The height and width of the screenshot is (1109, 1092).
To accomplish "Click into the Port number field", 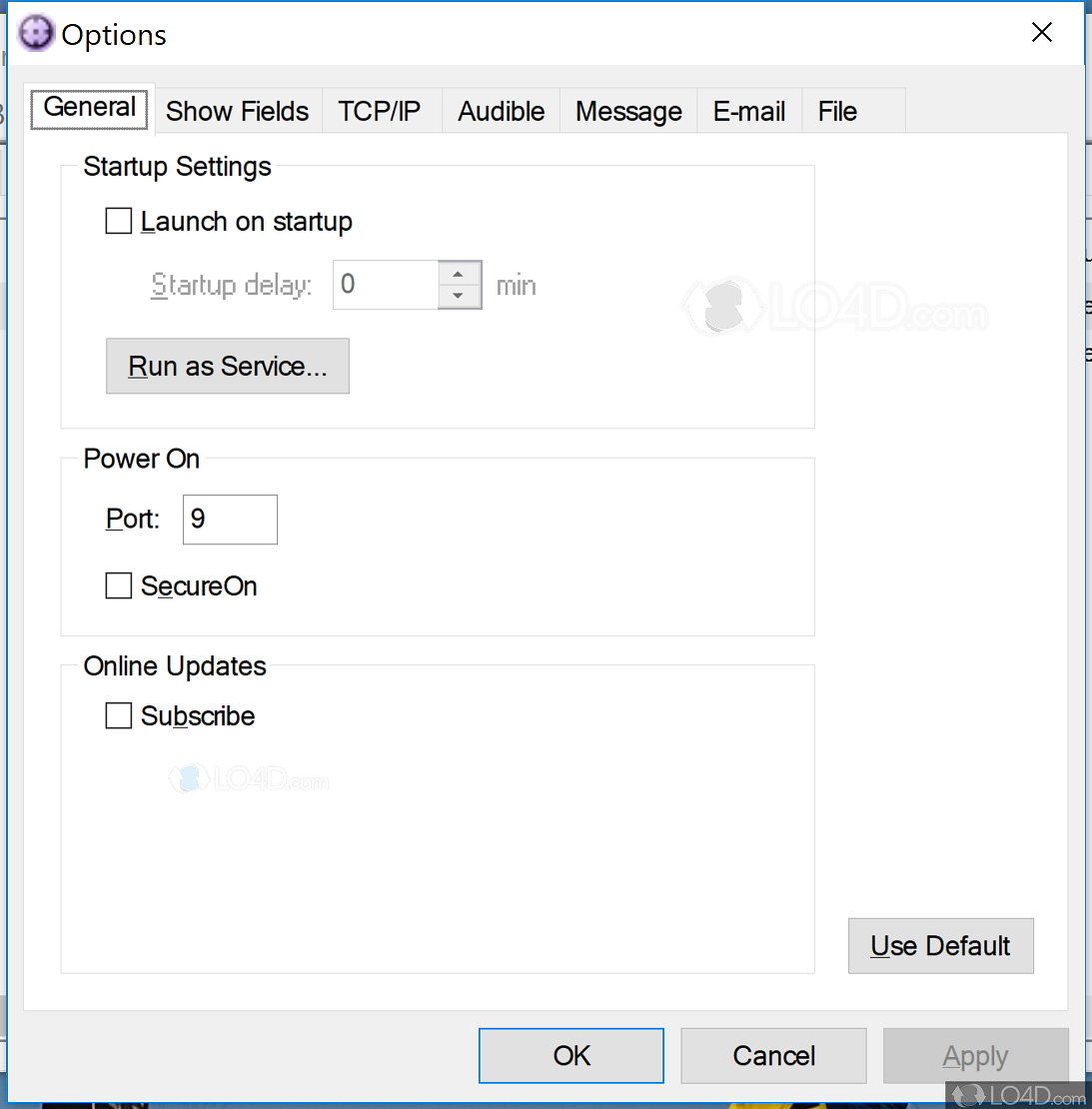I will coord(230,520).
